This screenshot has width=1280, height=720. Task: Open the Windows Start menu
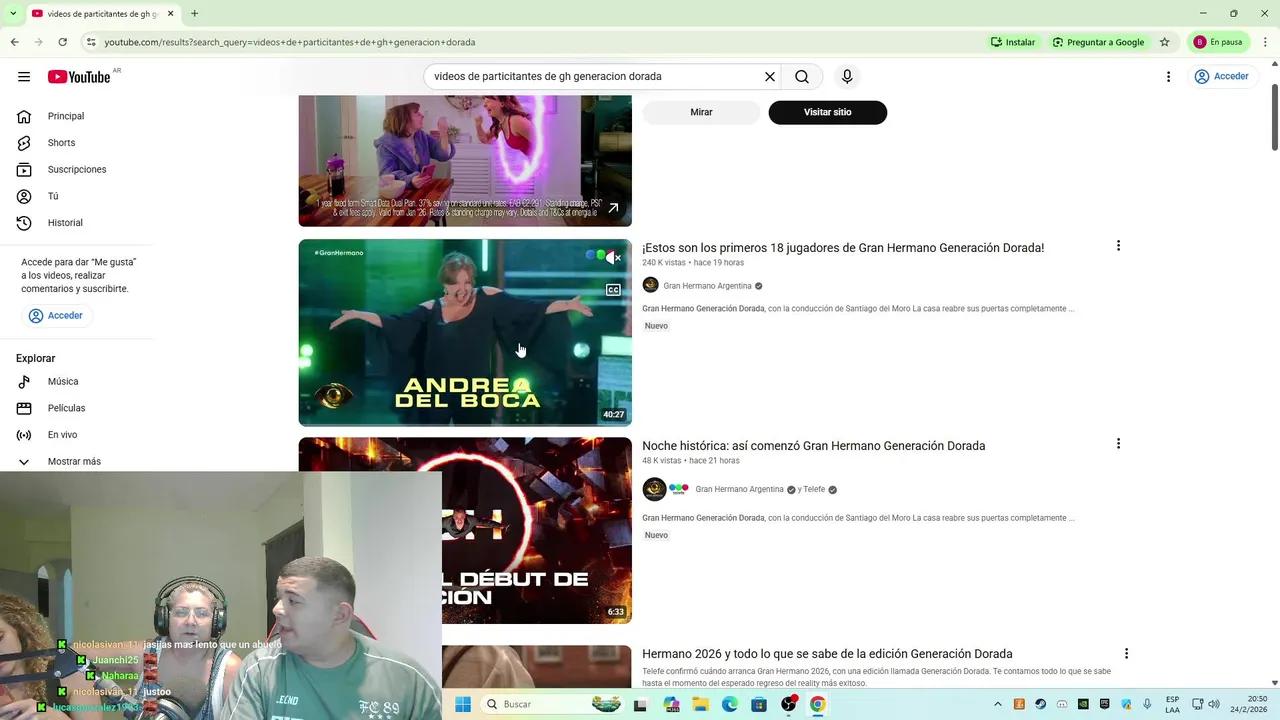(x=463, y=704)
